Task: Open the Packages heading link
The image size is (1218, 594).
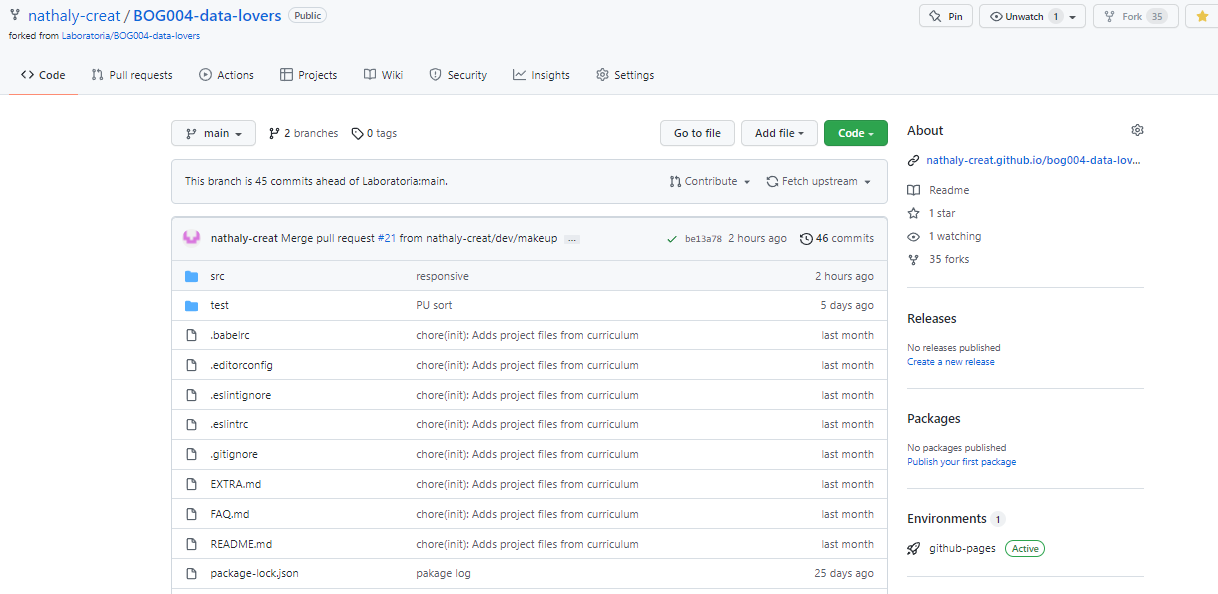Action: (934, 419)
